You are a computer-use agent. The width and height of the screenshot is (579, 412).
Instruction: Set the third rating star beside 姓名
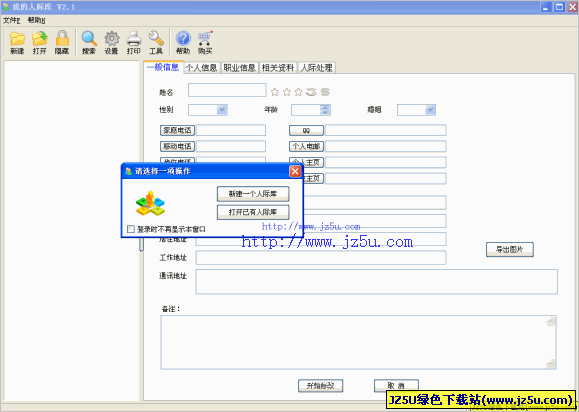click(298, 92)
